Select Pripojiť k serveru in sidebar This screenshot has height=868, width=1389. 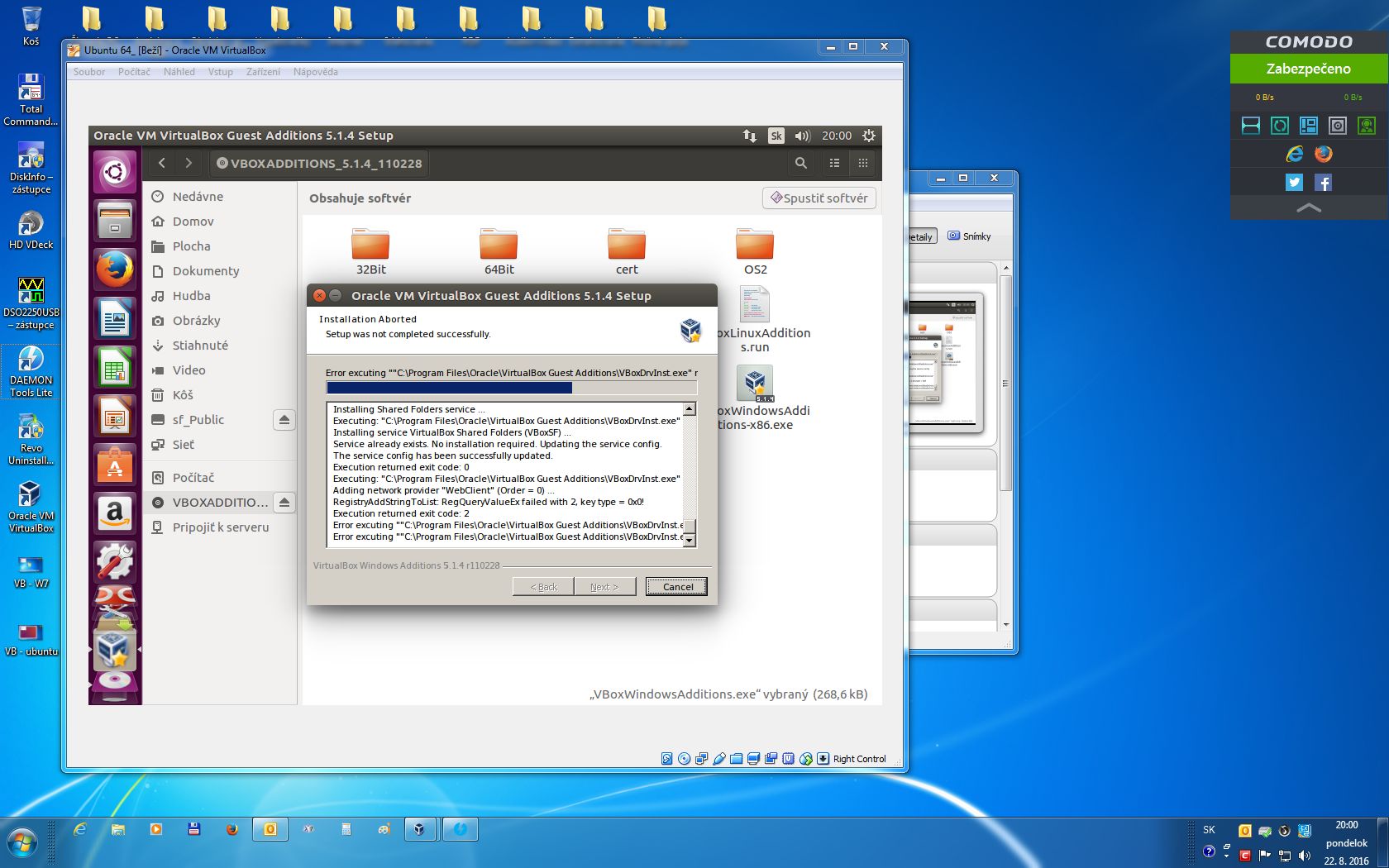[219, 527]
